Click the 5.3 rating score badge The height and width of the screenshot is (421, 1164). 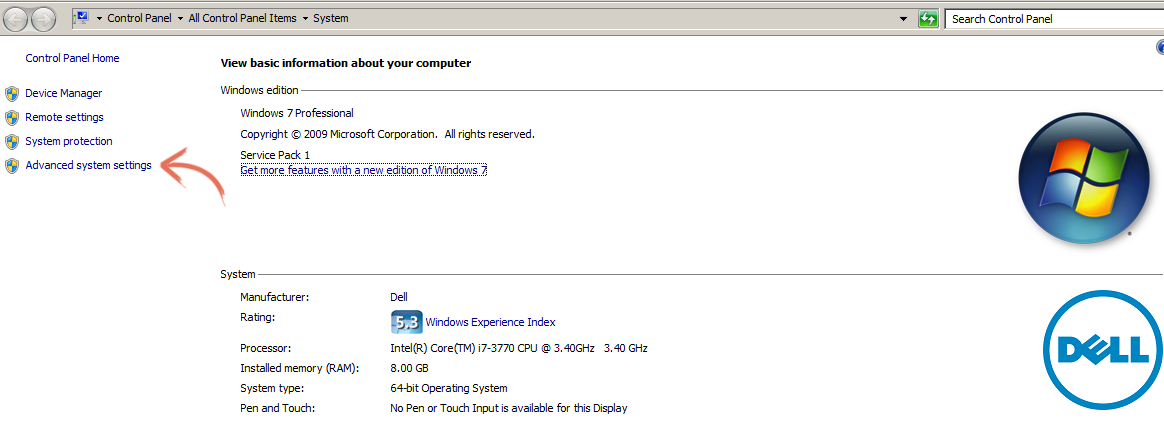406,322
